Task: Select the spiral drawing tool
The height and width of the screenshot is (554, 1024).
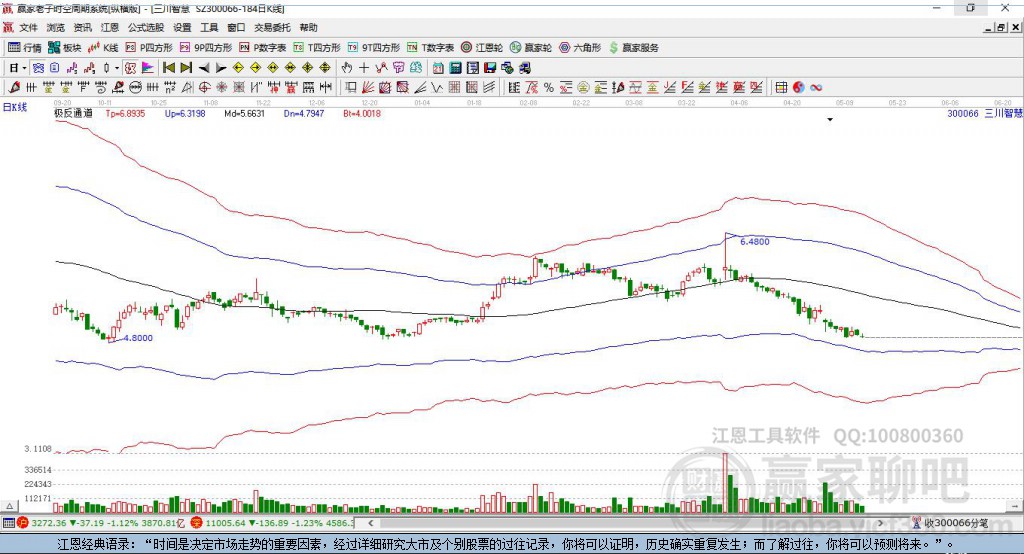Action: pos(101,88)
